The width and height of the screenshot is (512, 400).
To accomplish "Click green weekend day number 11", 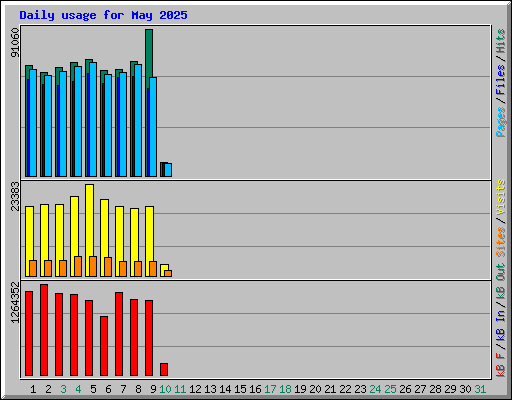I will [x=180, y=389].
